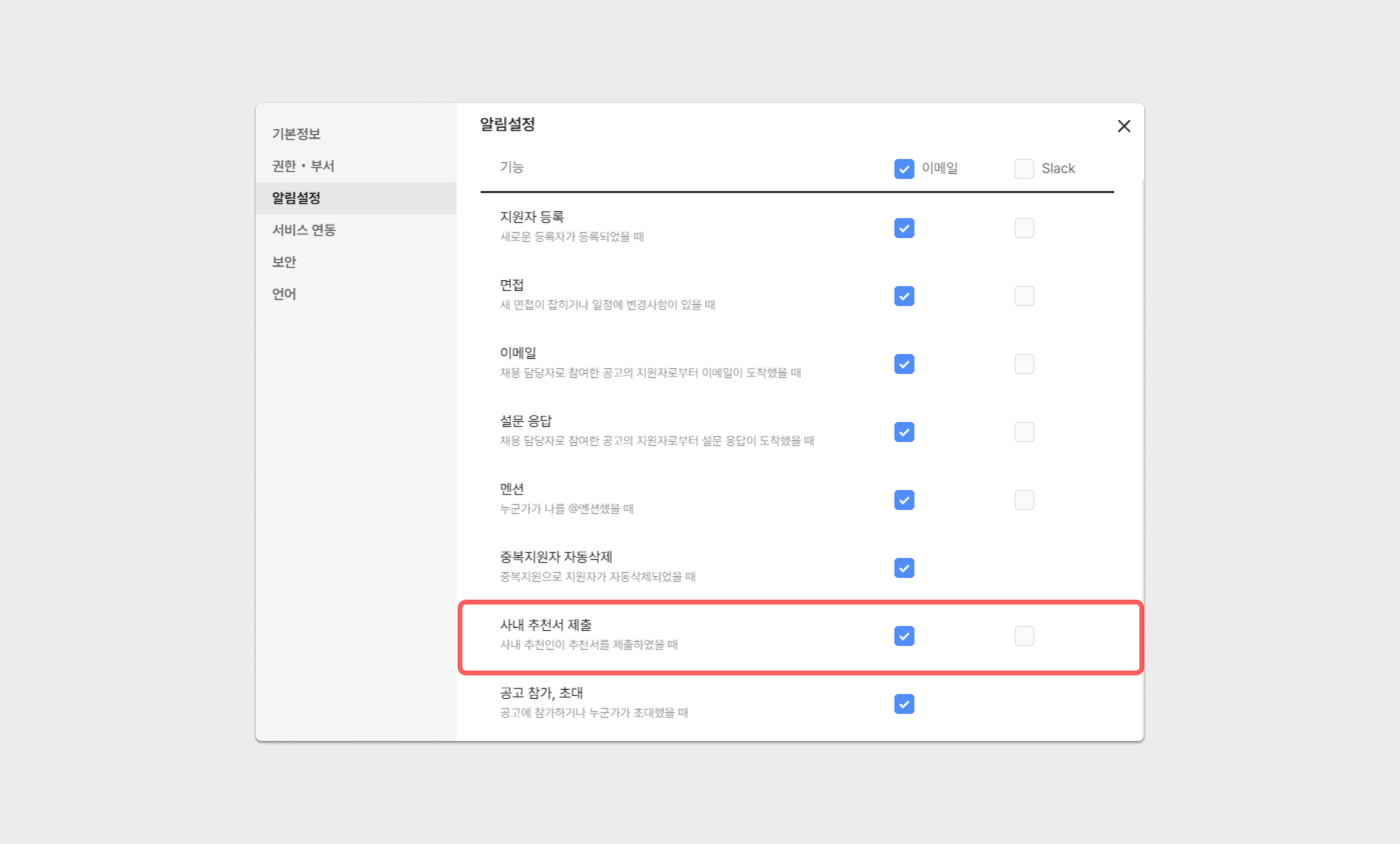
Task: Open the 보안 section
Action: 284,262
